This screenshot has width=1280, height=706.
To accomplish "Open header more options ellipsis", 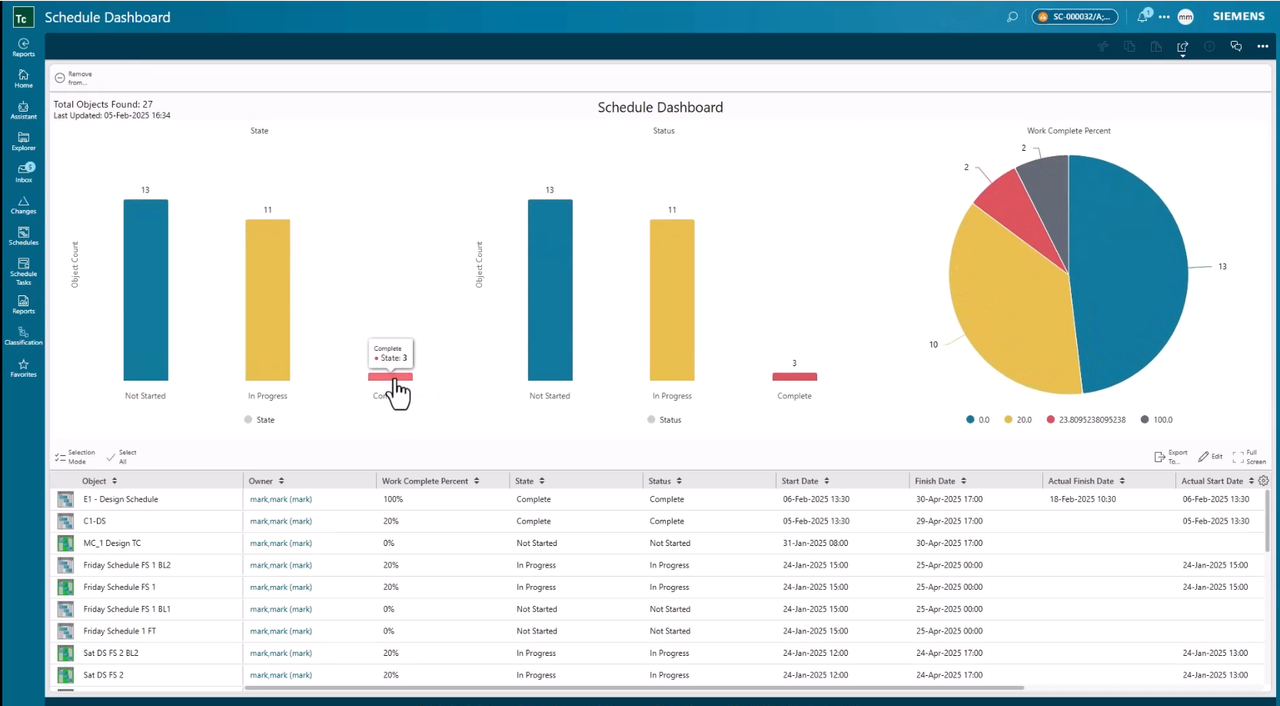I will pyautogui.click(x=1164, y=17).
